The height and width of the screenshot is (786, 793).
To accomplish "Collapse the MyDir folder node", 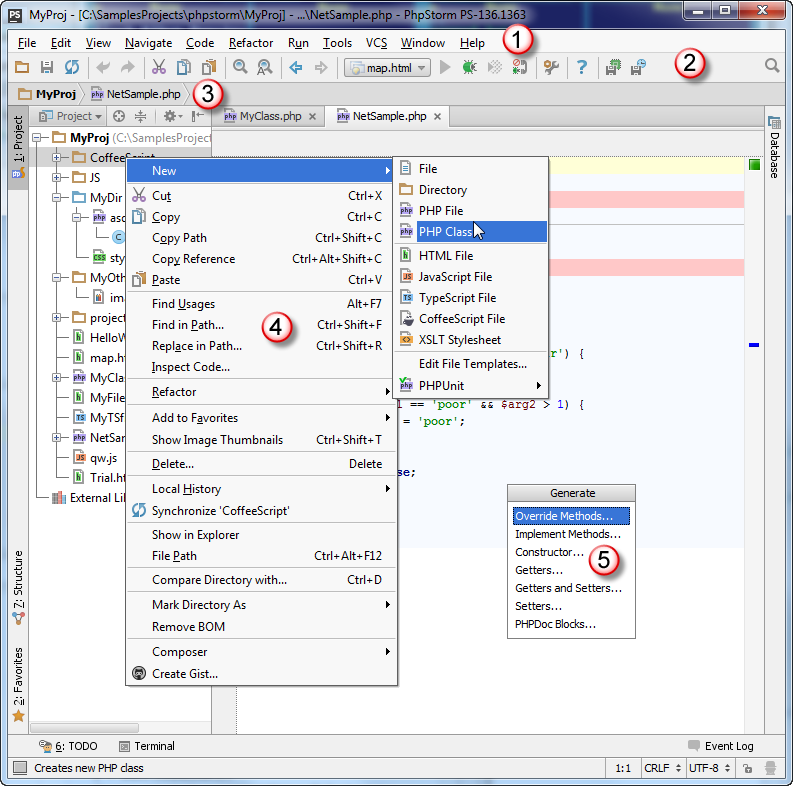I will (x=57, y=197).
